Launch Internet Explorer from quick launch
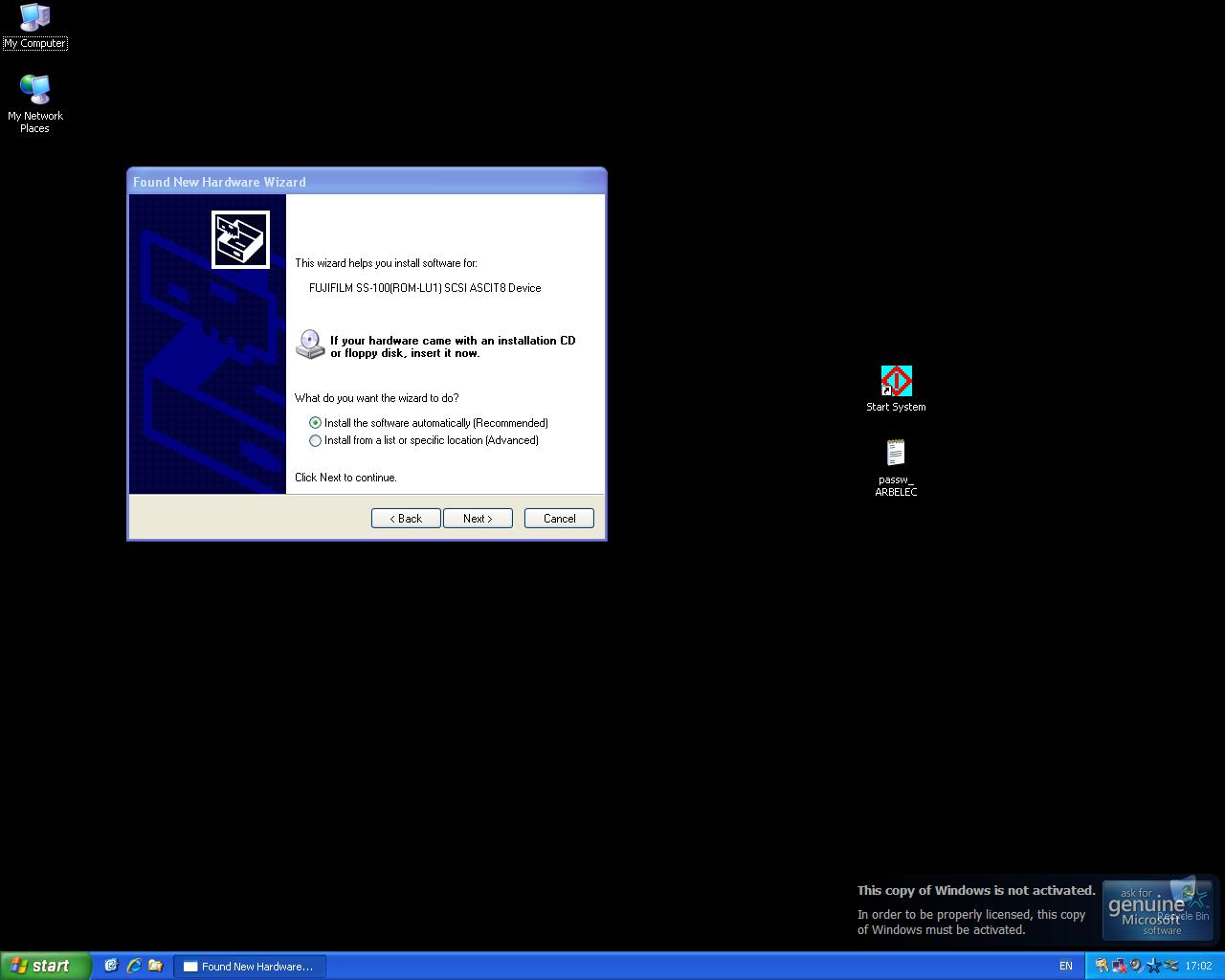Viewport: 1225px width, 980px height. pos(133,966)
